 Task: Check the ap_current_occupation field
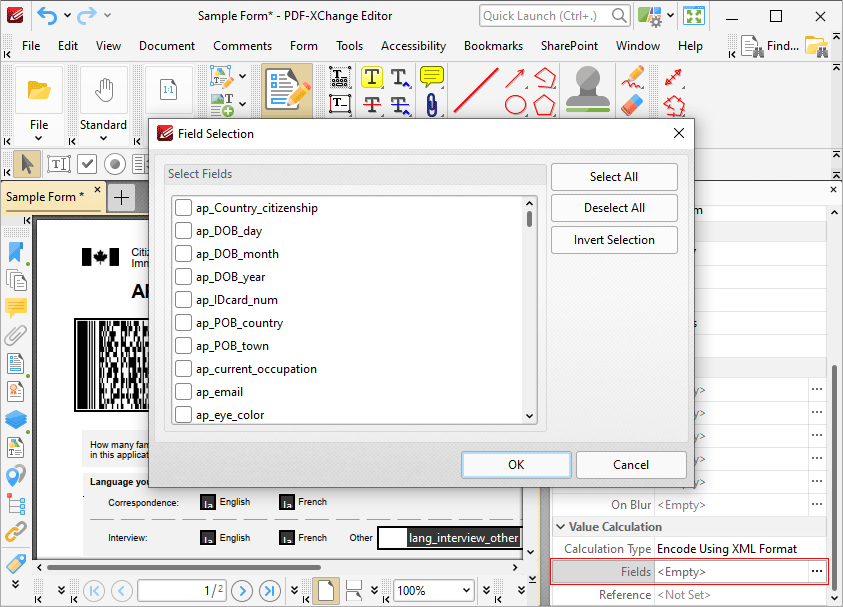[x=183, y=369]
